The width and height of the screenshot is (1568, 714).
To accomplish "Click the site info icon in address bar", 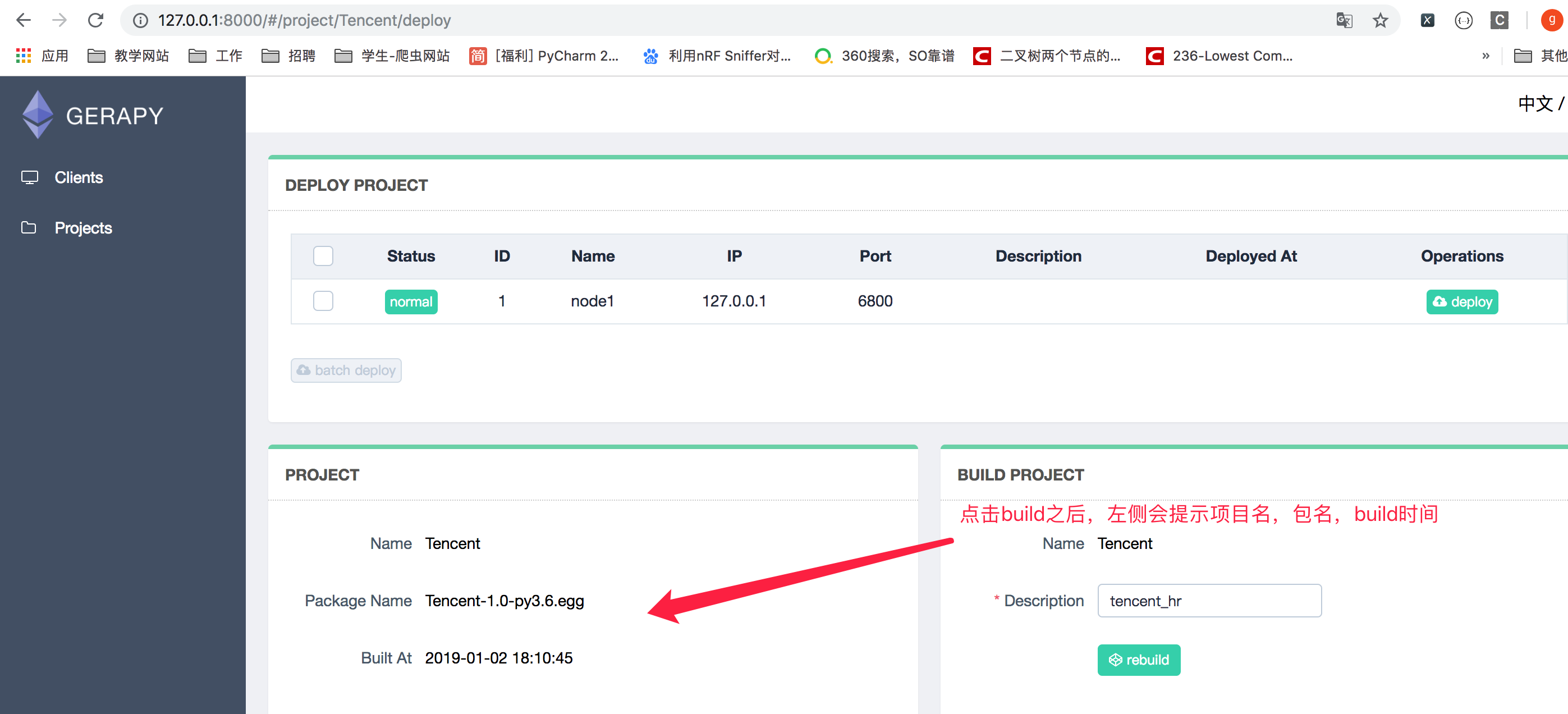I will (x=141, y=20).
